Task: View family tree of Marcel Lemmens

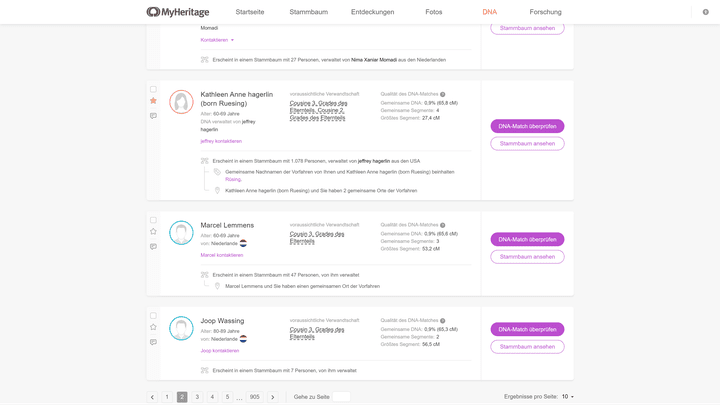Action: (527, 257)
